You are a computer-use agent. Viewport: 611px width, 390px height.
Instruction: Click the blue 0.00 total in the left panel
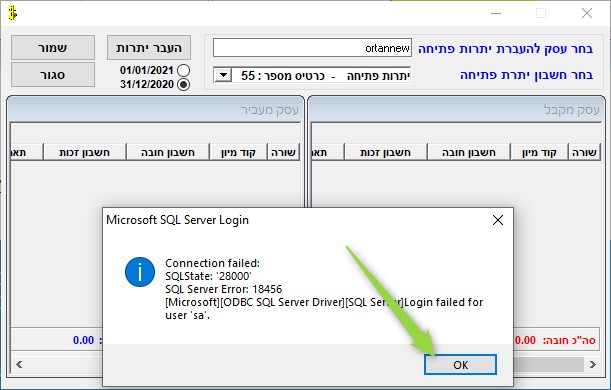click(x=83, y=340)
